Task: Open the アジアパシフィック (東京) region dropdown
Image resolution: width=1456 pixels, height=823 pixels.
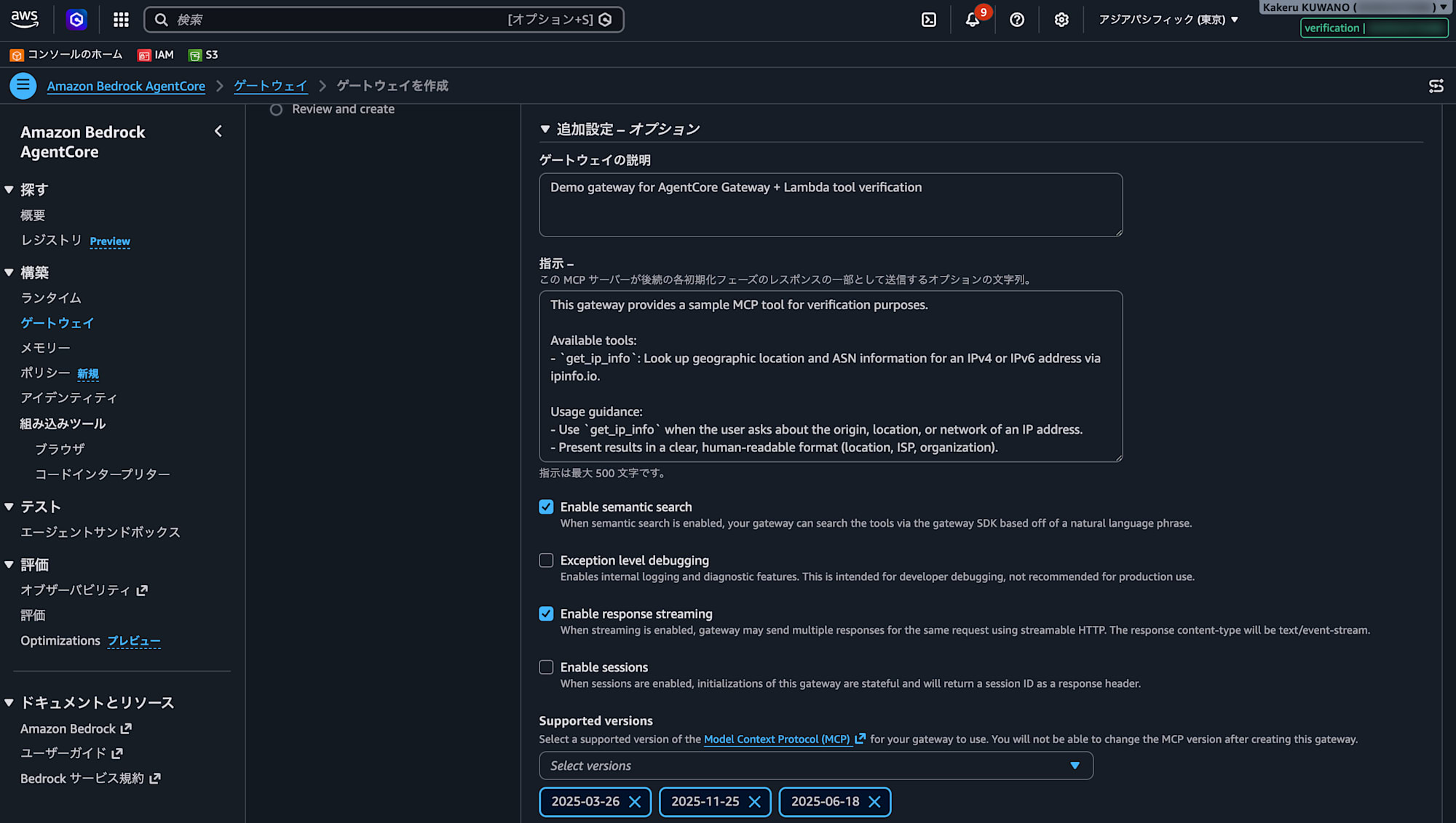Action: pyautogui.click(x=1168, y=20)
